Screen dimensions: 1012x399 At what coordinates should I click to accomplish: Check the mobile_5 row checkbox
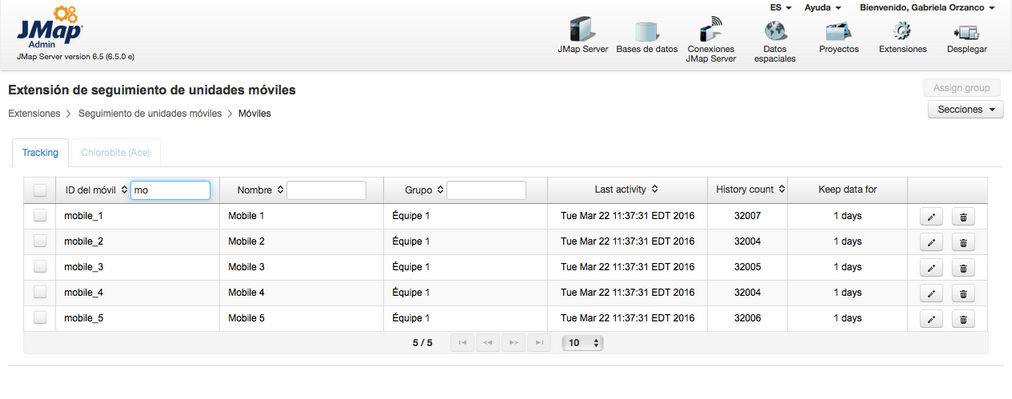pos(40,317)
